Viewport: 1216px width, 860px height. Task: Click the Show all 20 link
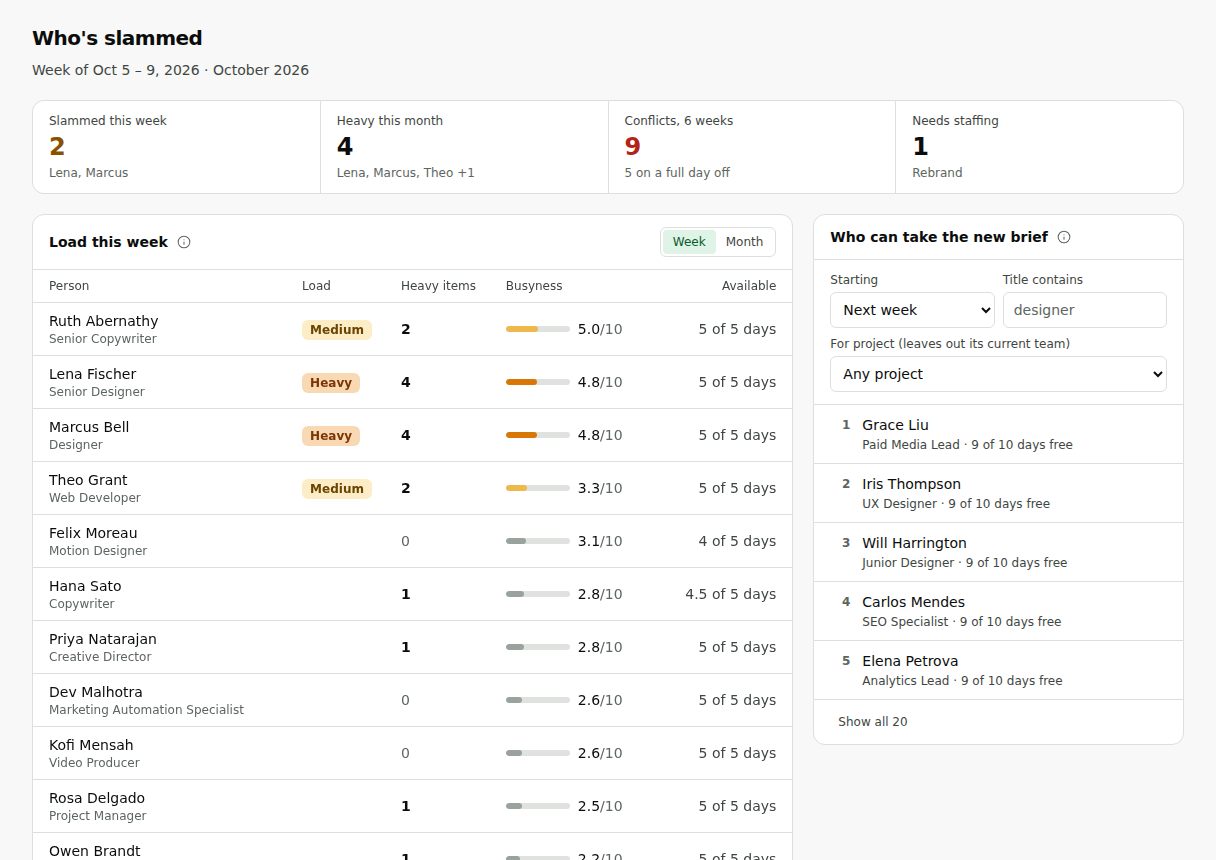click(873, 722)
